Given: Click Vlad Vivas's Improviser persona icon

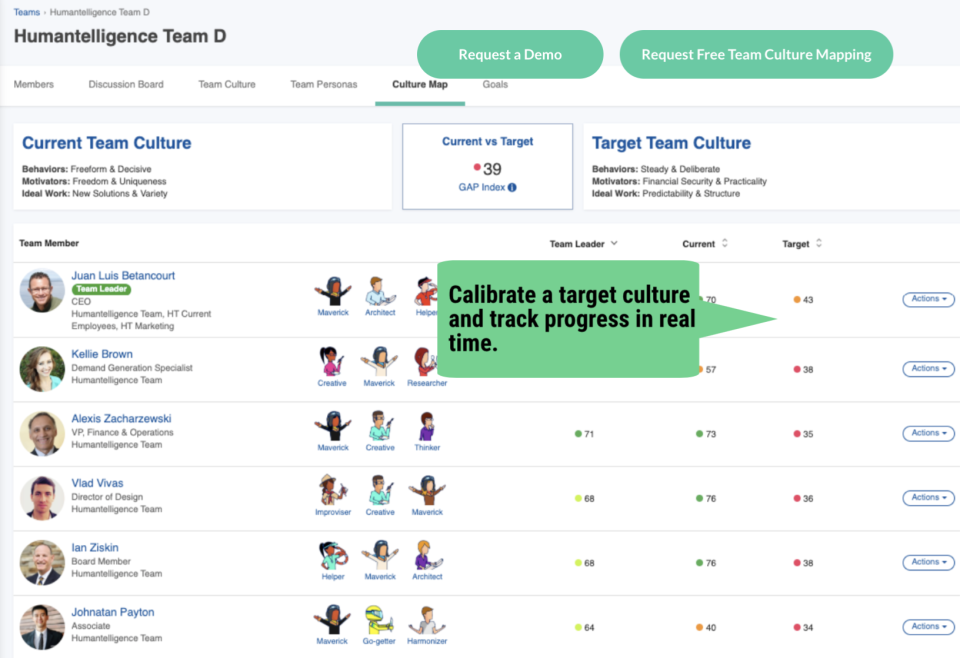Looking at the screenshot, I should (x=333, y=491).
